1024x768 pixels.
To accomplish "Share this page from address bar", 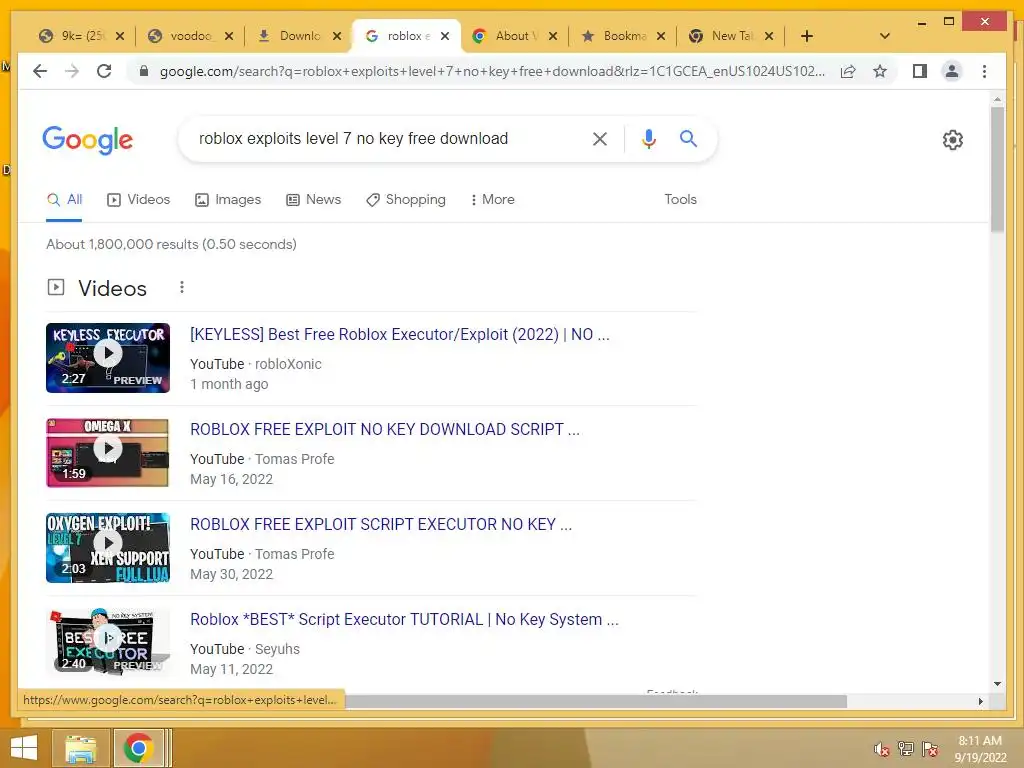I will (848, 71).
